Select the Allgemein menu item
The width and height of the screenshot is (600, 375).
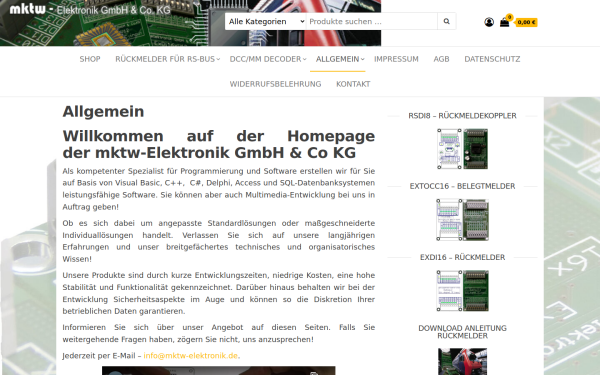pos(338,59)
